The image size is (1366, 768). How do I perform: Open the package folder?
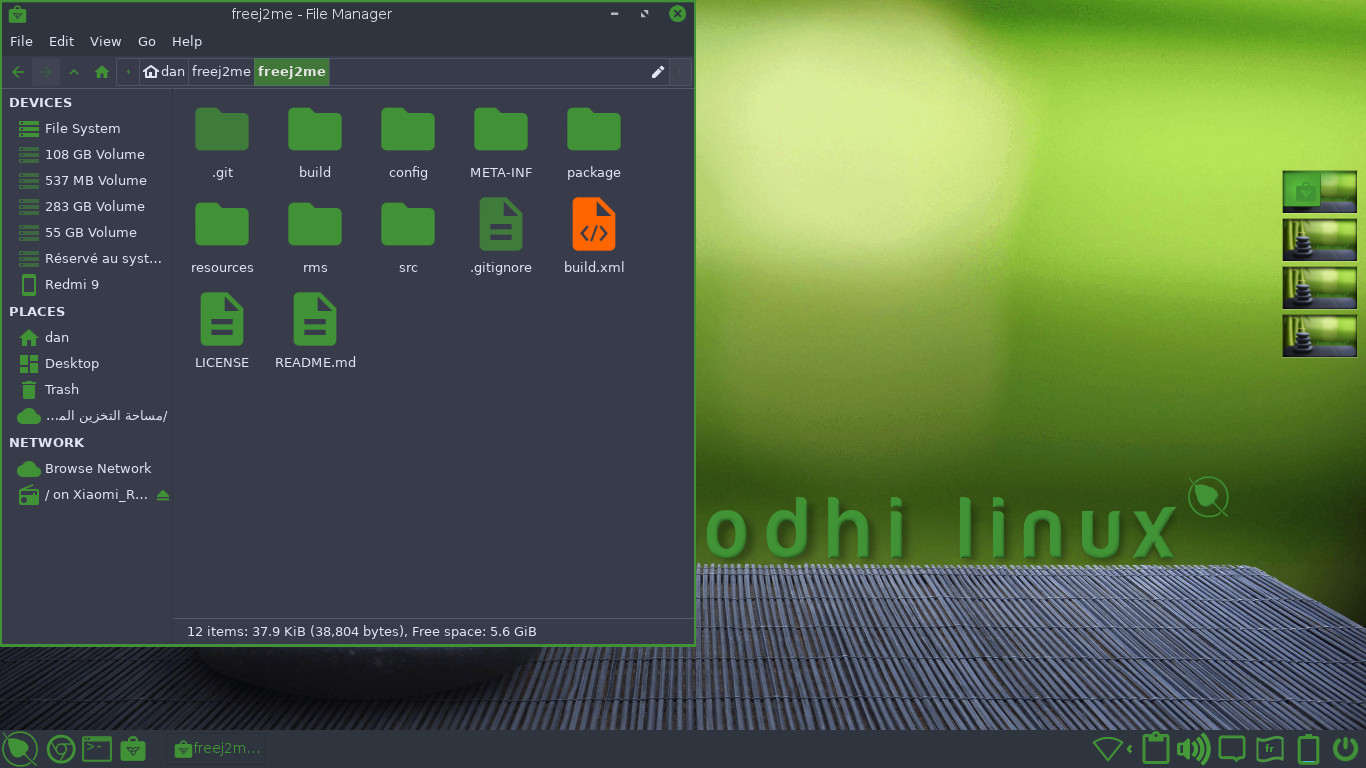tap(594, 143)
